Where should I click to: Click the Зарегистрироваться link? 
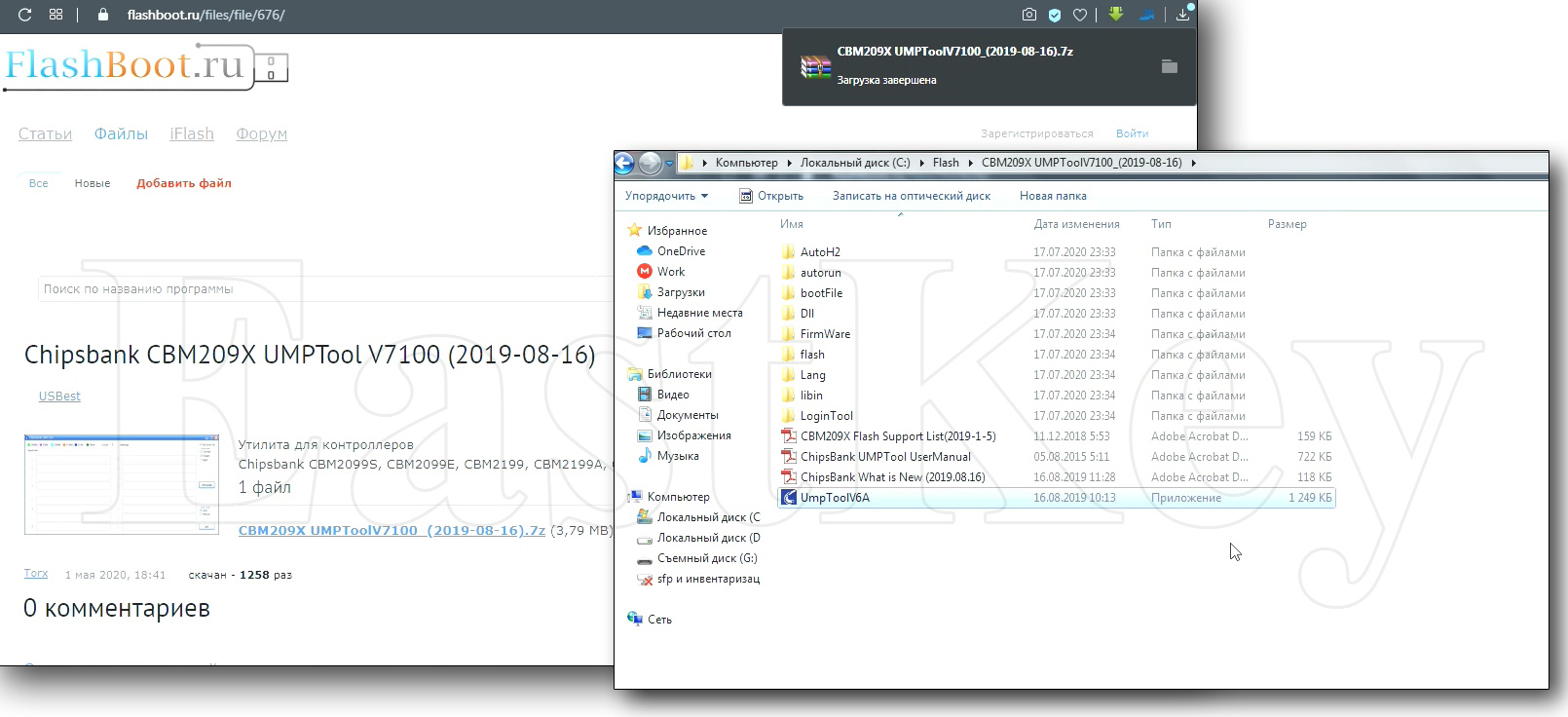[1037, 133]
